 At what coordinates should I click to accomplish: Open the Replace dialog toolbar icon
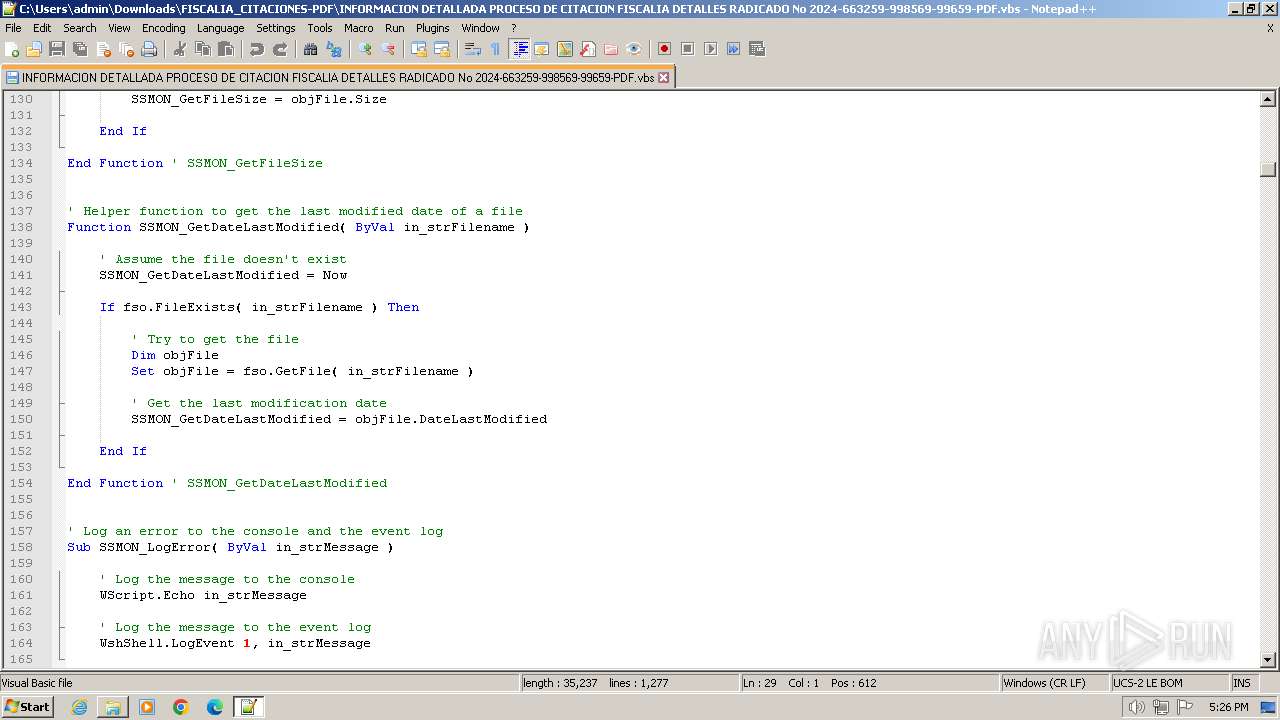click(x=334, y=49)
